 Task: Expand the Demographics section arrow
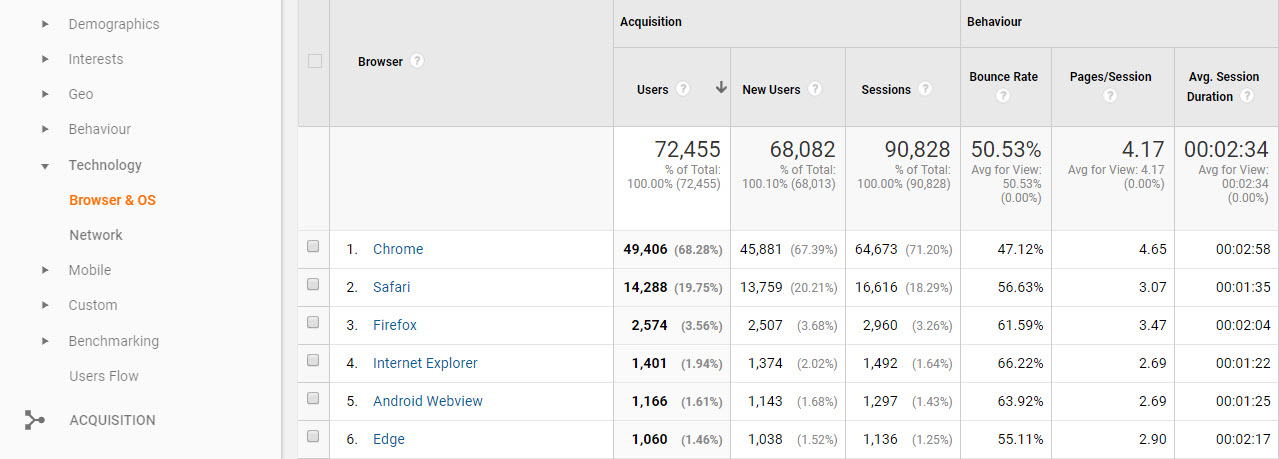45,24
